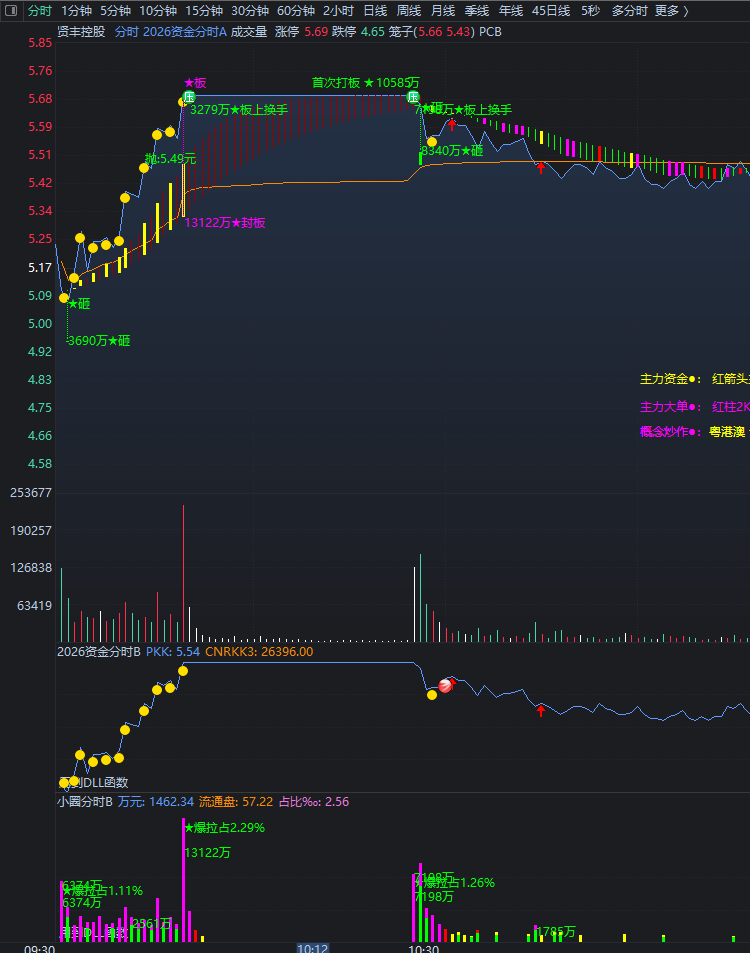
Task: Click the 2026资金分时A indicator label
Action: [185, 32]
